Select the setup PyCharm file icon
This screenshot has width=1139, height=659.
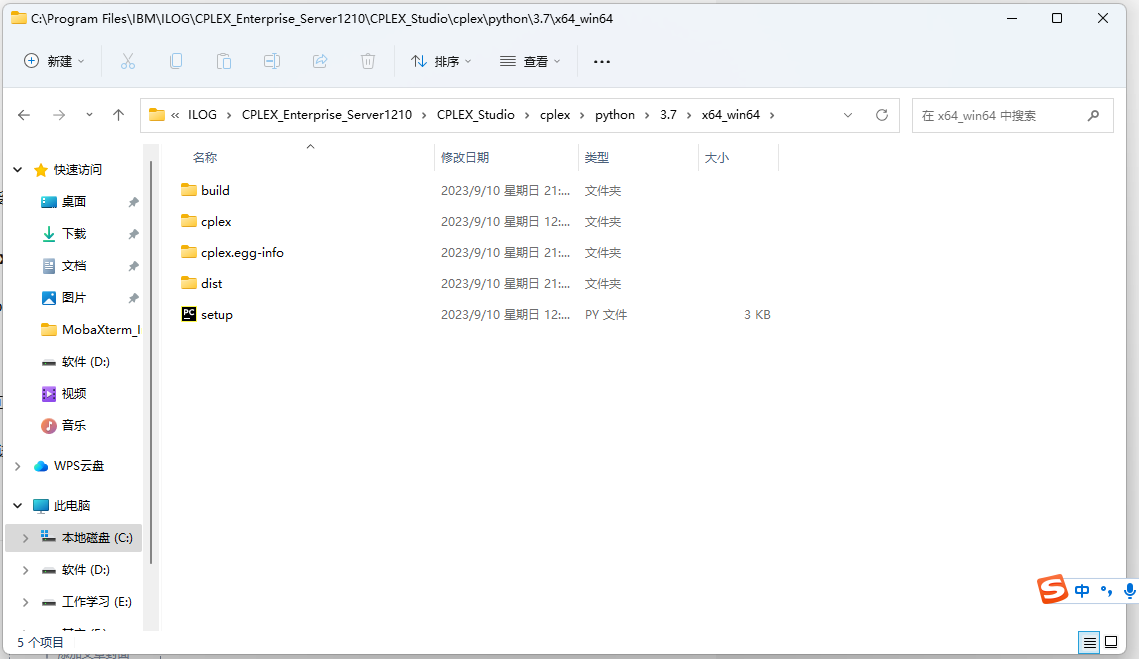(189, 314)
